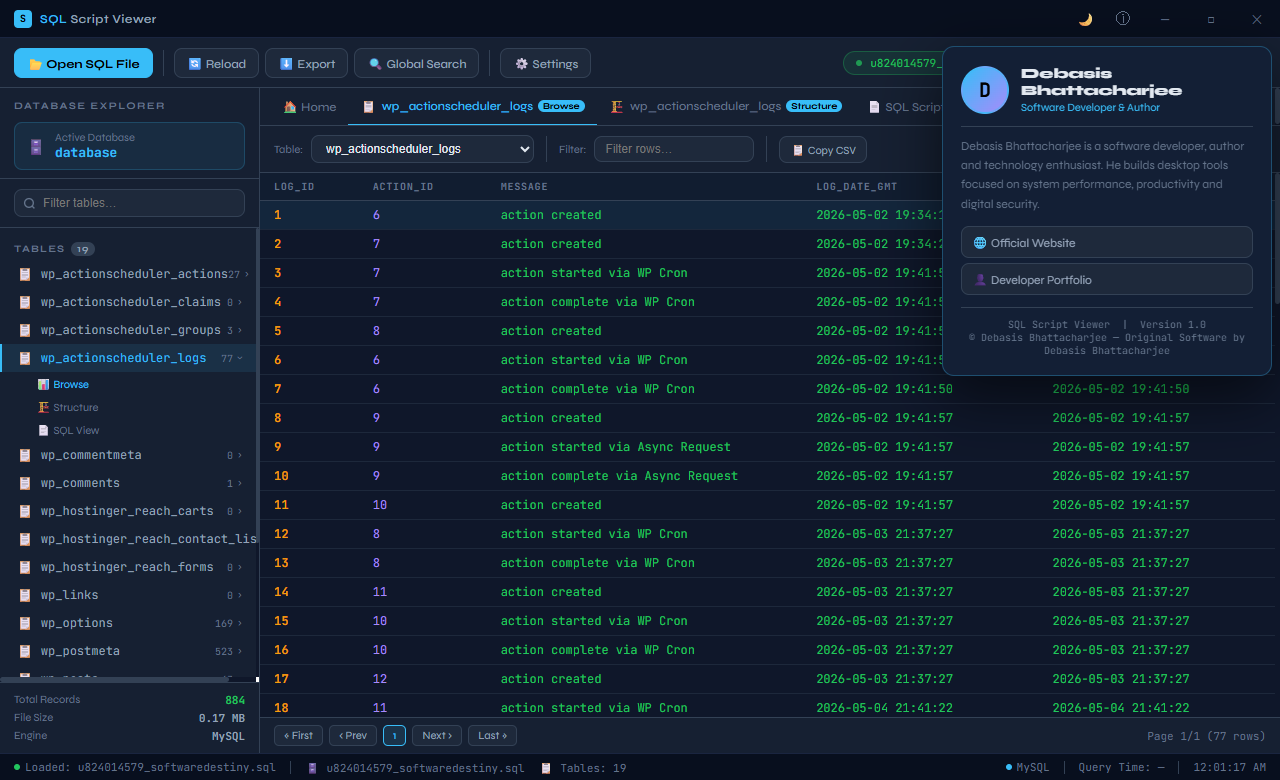Click the info icon in title bar

[1123, 19]
